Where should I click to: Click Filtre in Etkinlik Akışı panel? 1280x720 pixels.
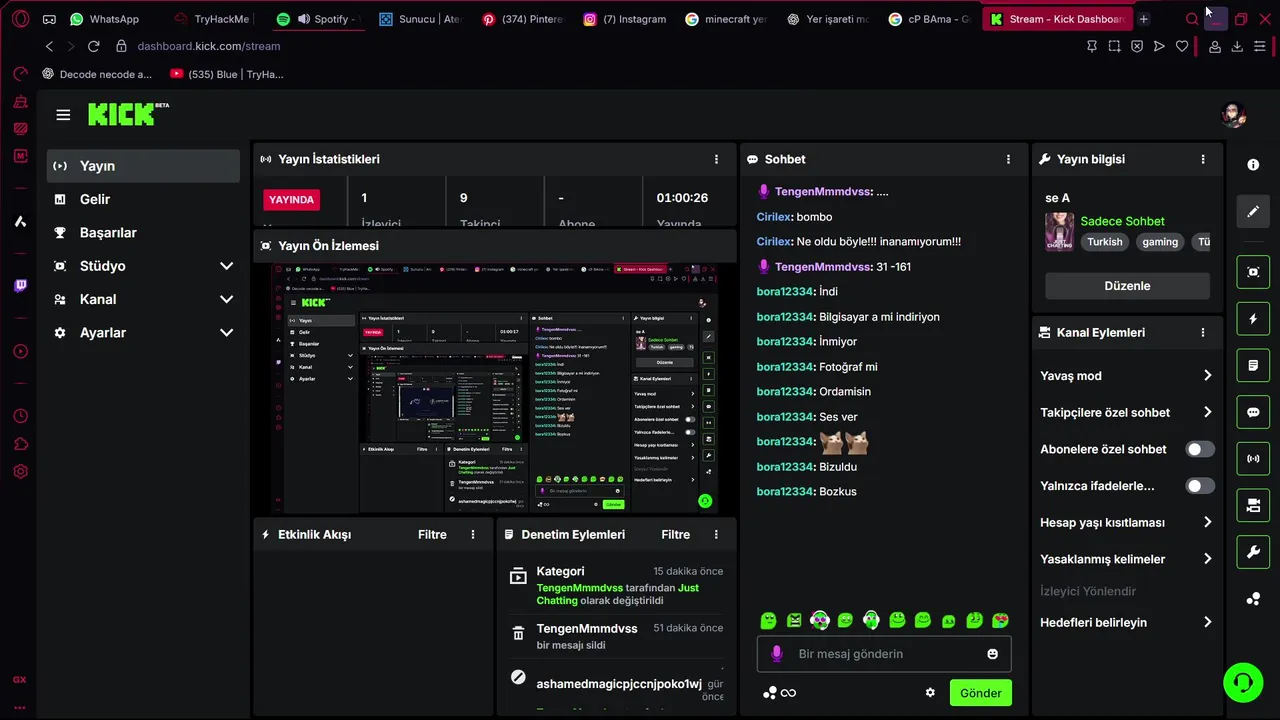(x=432, y=534)
